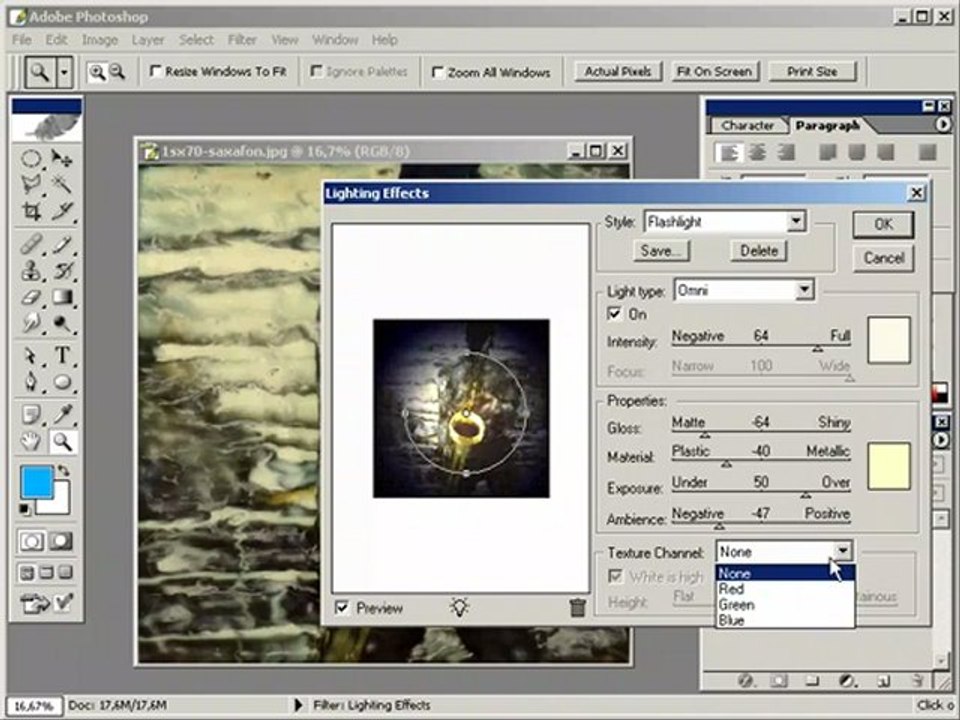The image size is (960, 720).
Task: Select the Elliptical Marquee tool
Action: point(31,159)
